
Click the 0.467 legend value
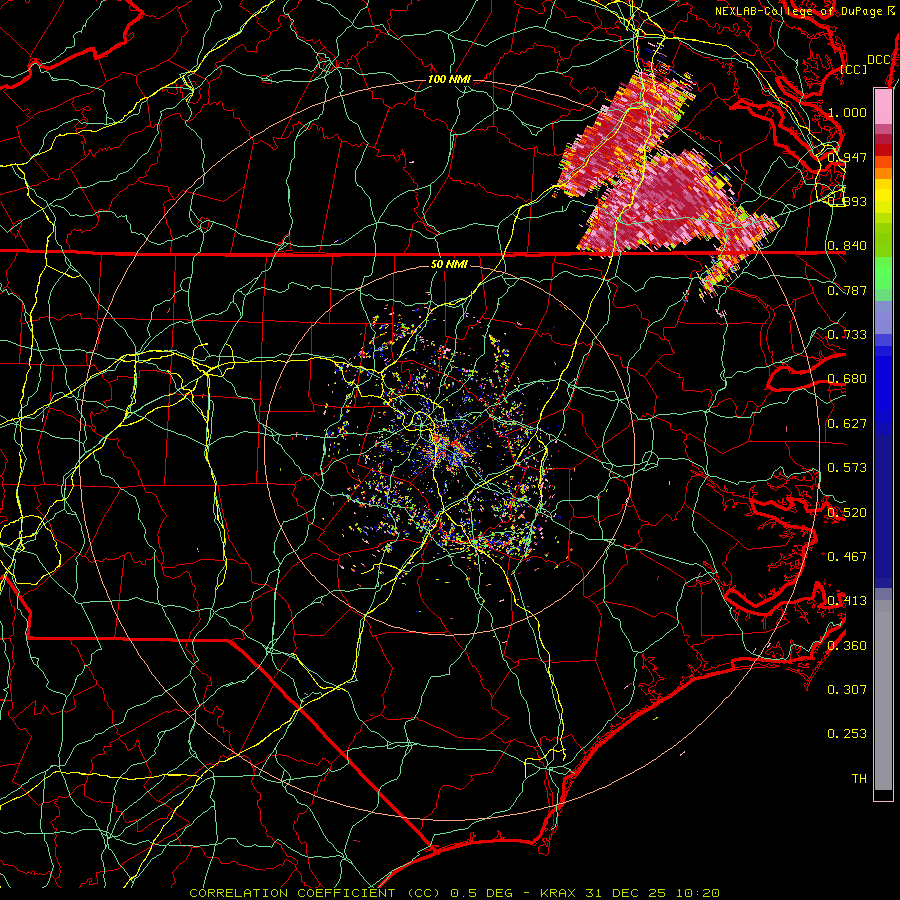pos(847,557)
